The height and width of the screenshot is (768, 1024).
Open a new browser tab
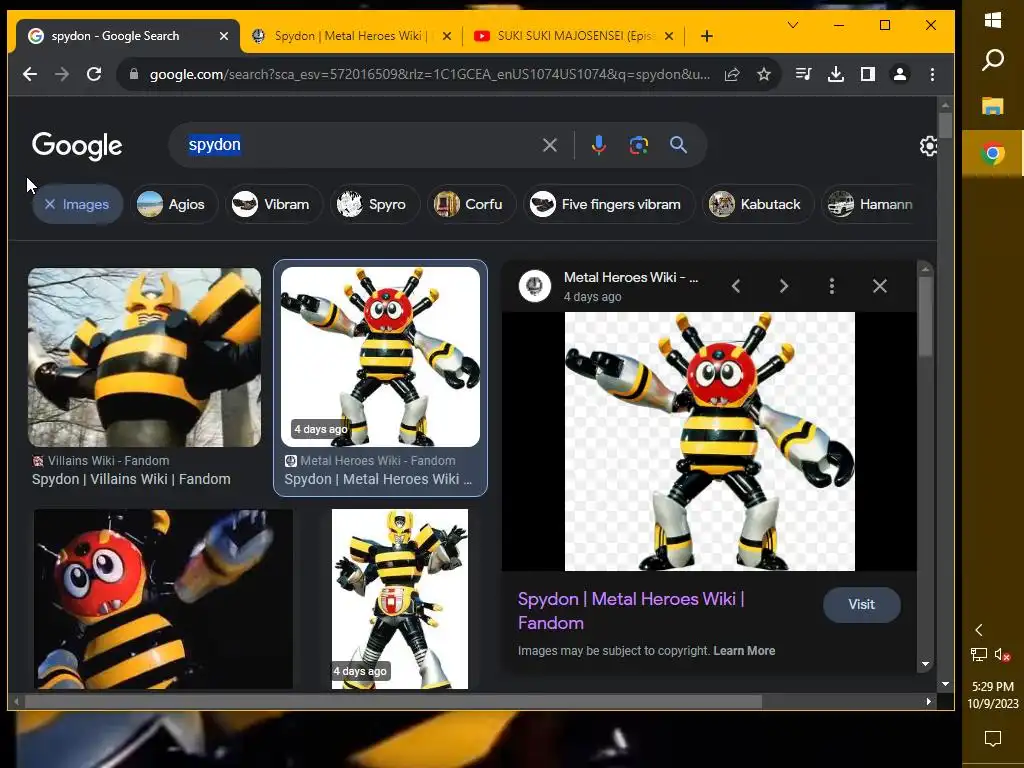pyautogui.click(x=707, y=36)
